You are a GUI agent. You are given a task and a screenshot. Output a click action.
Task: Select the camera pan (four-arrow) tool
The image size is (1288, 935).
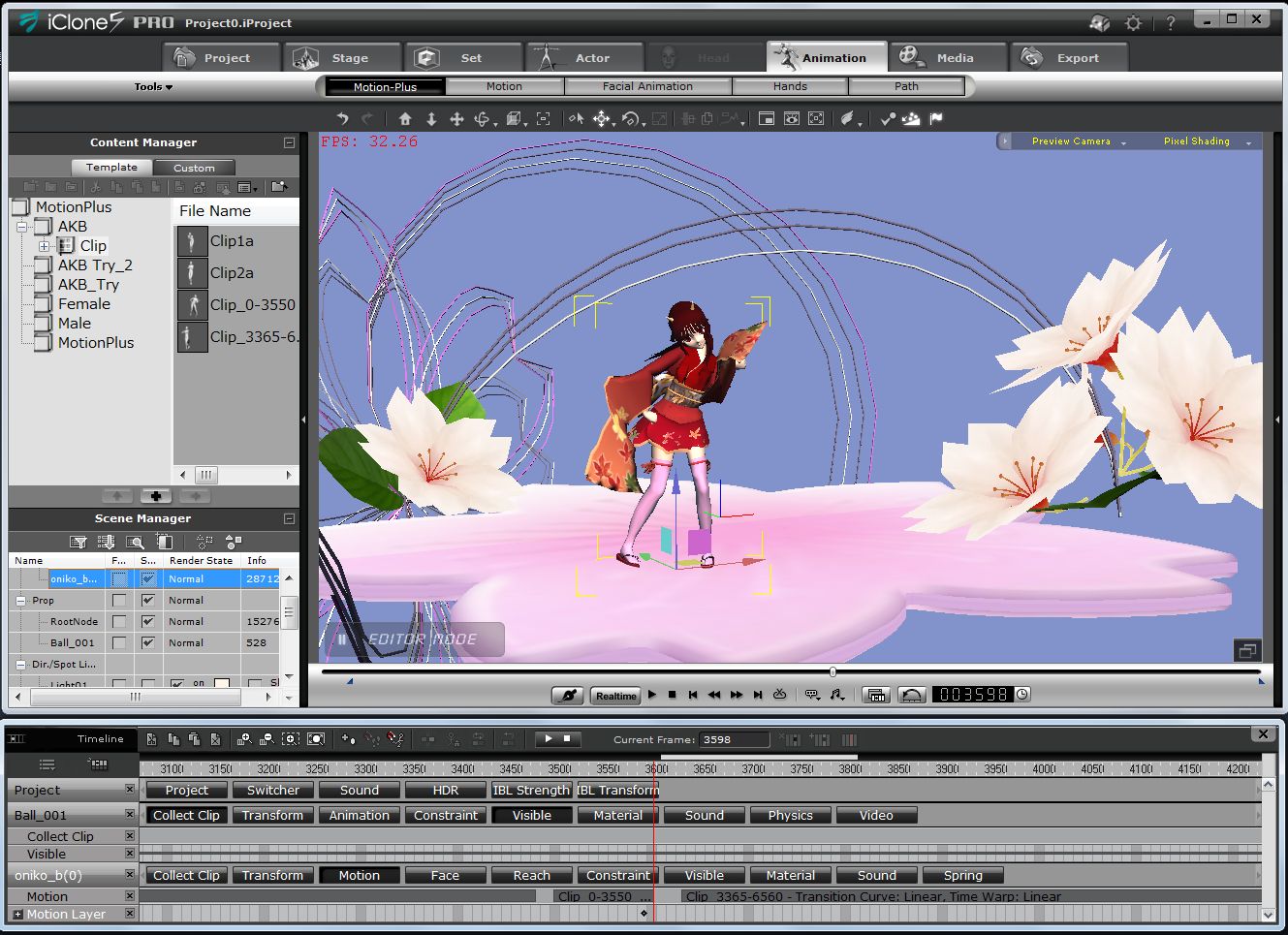pyautogui.click(x=456, y=118)
